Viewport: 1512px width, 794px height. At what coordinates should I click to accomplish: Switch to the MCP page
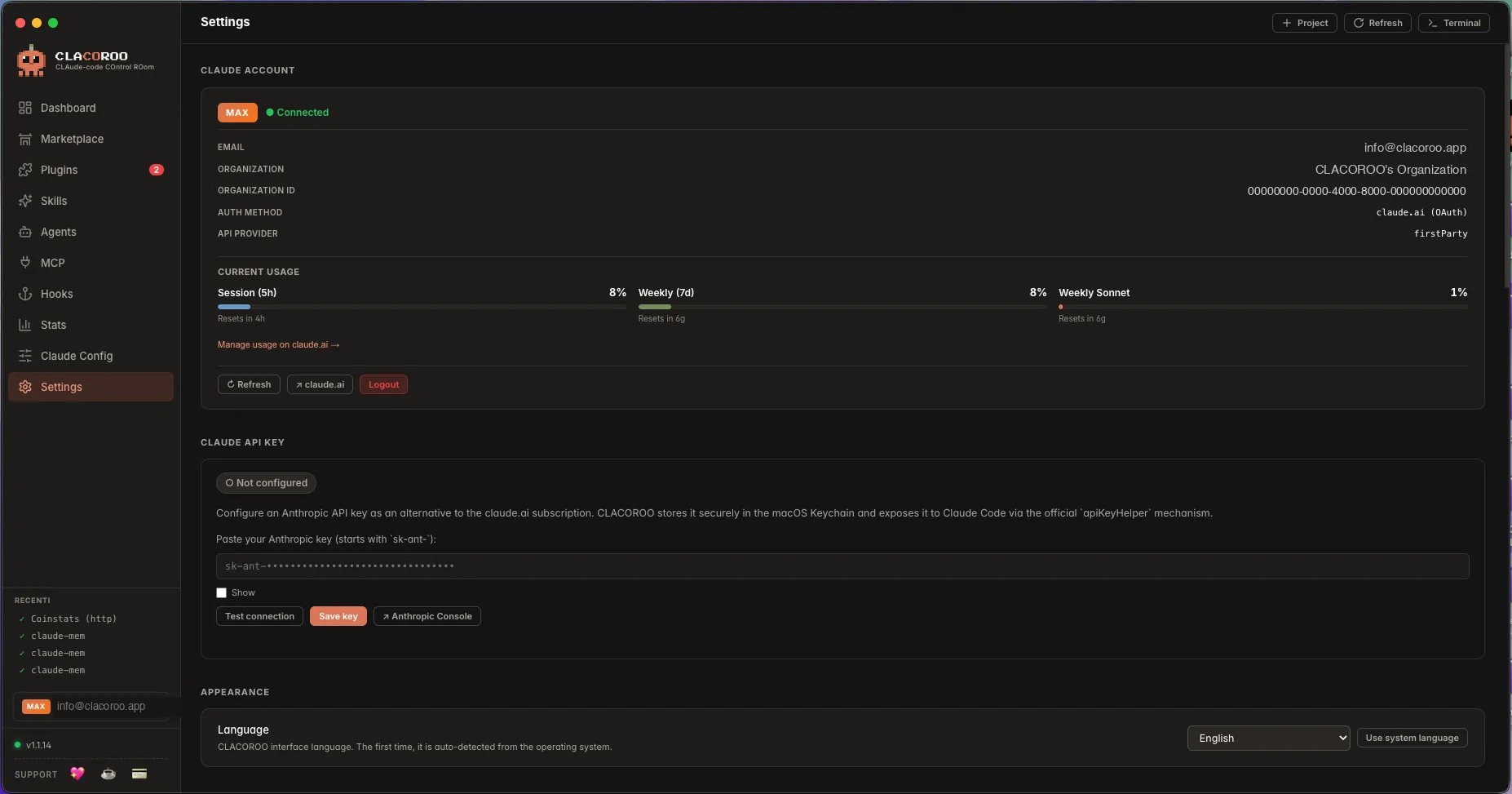pyautogui.click(x=91, y=263)
